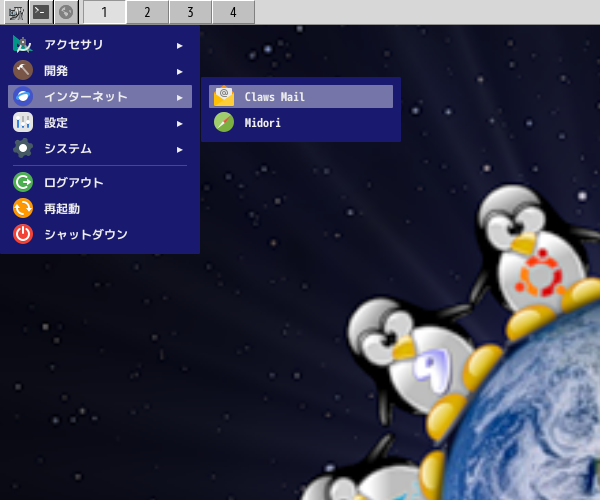The height and width of the screenshot is (500, 600).
Task: Click the orange 再起動 icon
Action: 23,208
